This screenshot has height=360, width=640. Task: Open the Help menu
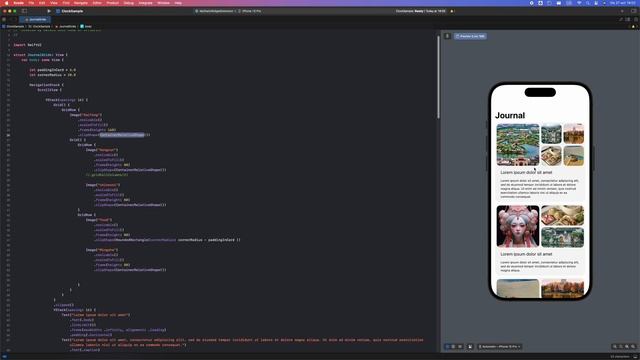click(x=178, y=3)
